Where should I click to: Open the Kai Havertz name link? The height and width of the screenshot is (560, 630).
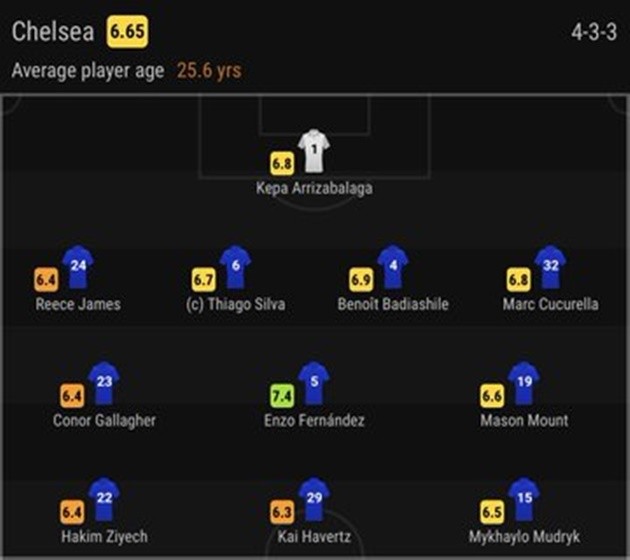click(x=314, y=537)
